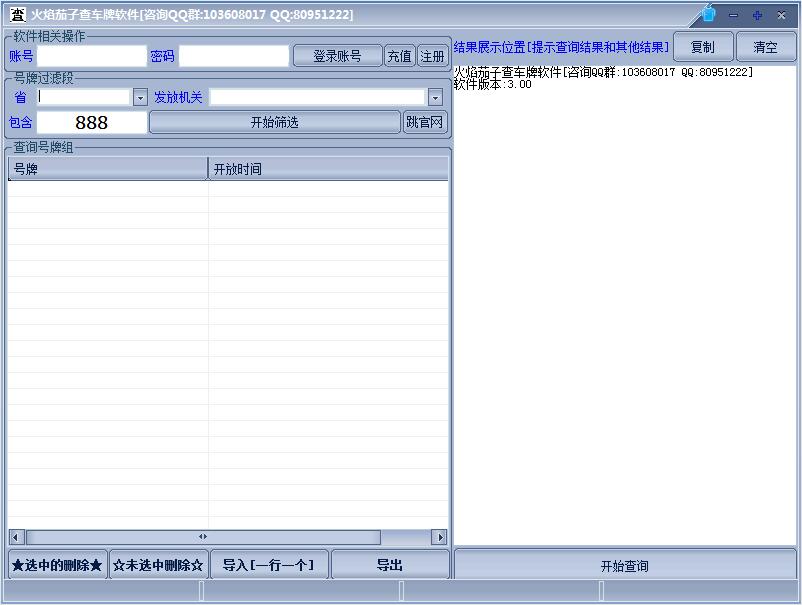The width and height of the screenshot is (802, 605).
Task: Click the 登录账号 login button
Action: pyautogui.click(x=338, y=56)
